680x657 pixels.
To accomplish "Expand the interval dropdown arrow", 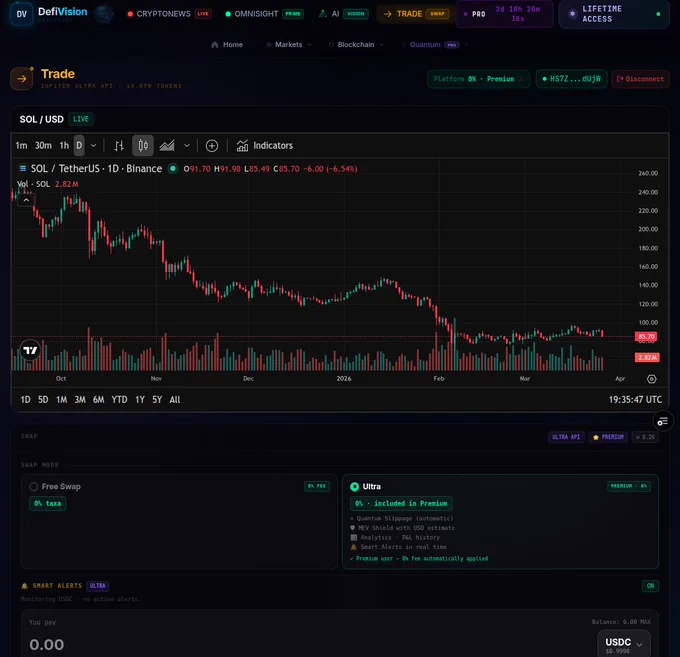I will coord(93,146).
